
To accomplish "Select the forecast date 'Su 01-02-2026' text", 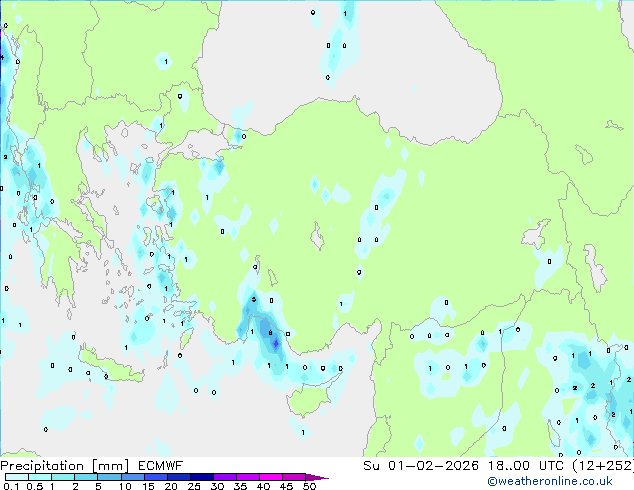I will 421,466.
